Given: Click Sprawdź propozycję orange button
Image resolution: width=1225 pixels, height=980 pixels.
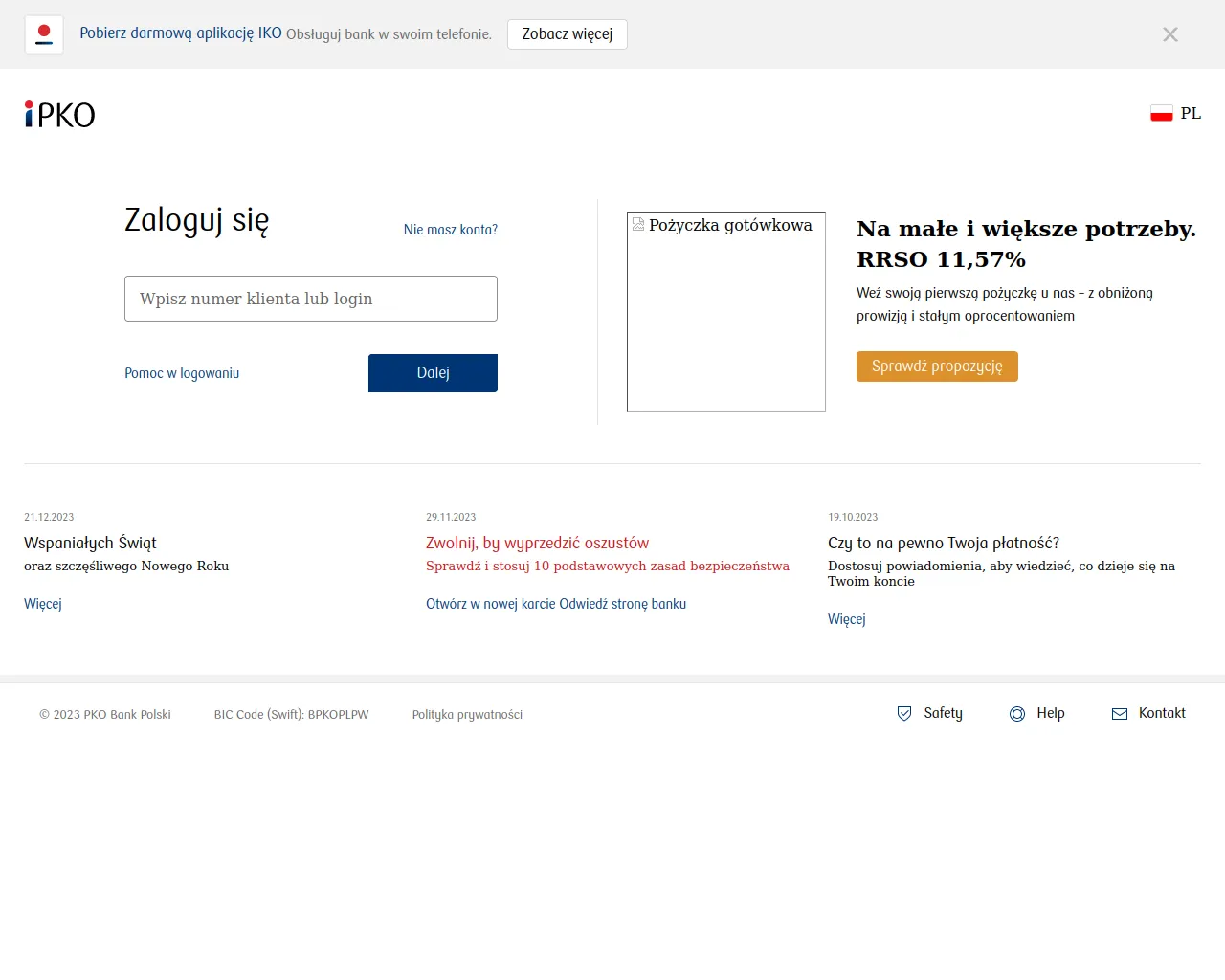Looking at the screenshot, I should tap(936, 367).
